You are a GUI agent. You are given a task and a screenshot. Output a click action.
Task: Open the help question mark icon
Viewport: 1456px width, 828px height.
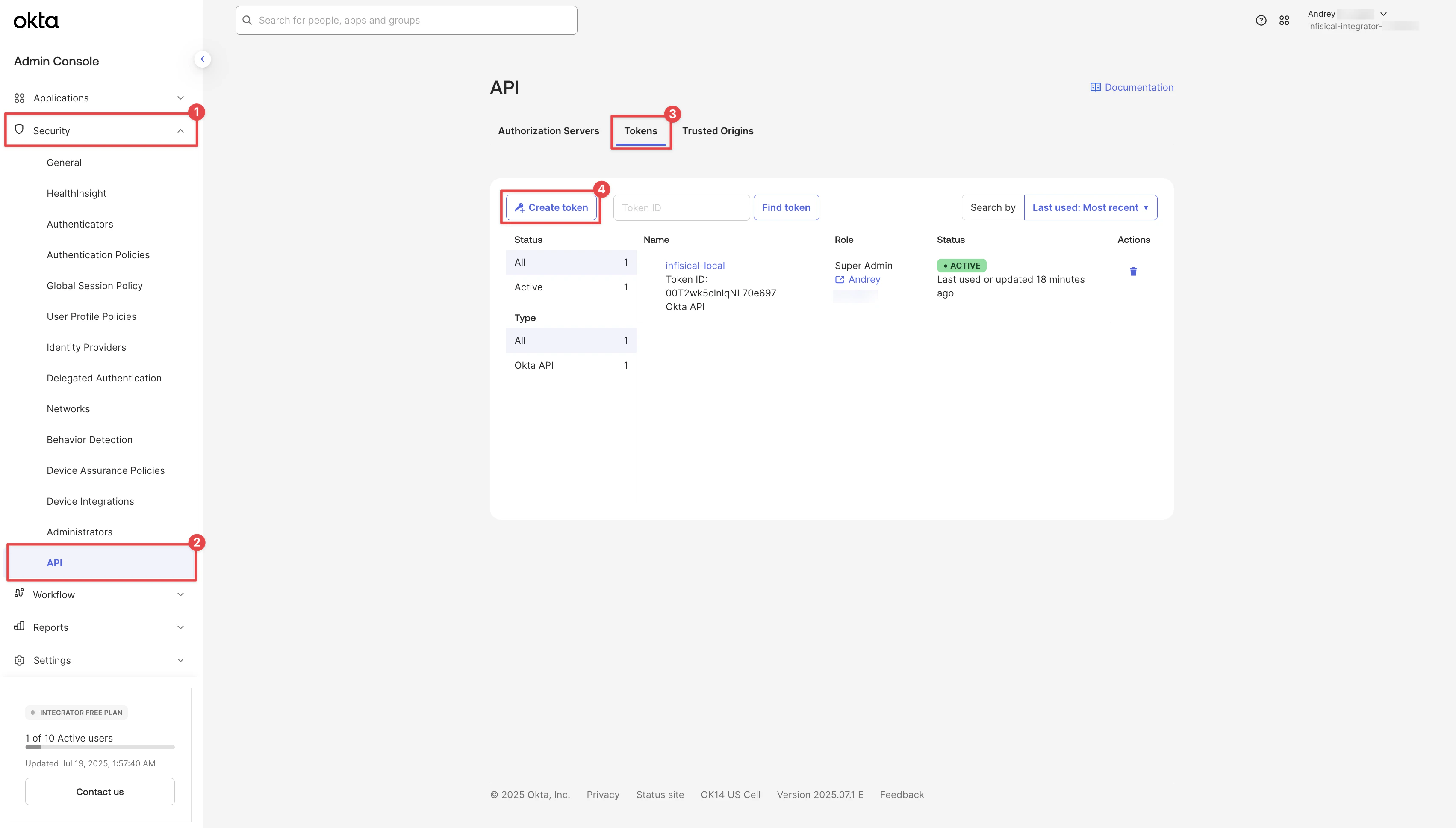(x=1261, y=21)
